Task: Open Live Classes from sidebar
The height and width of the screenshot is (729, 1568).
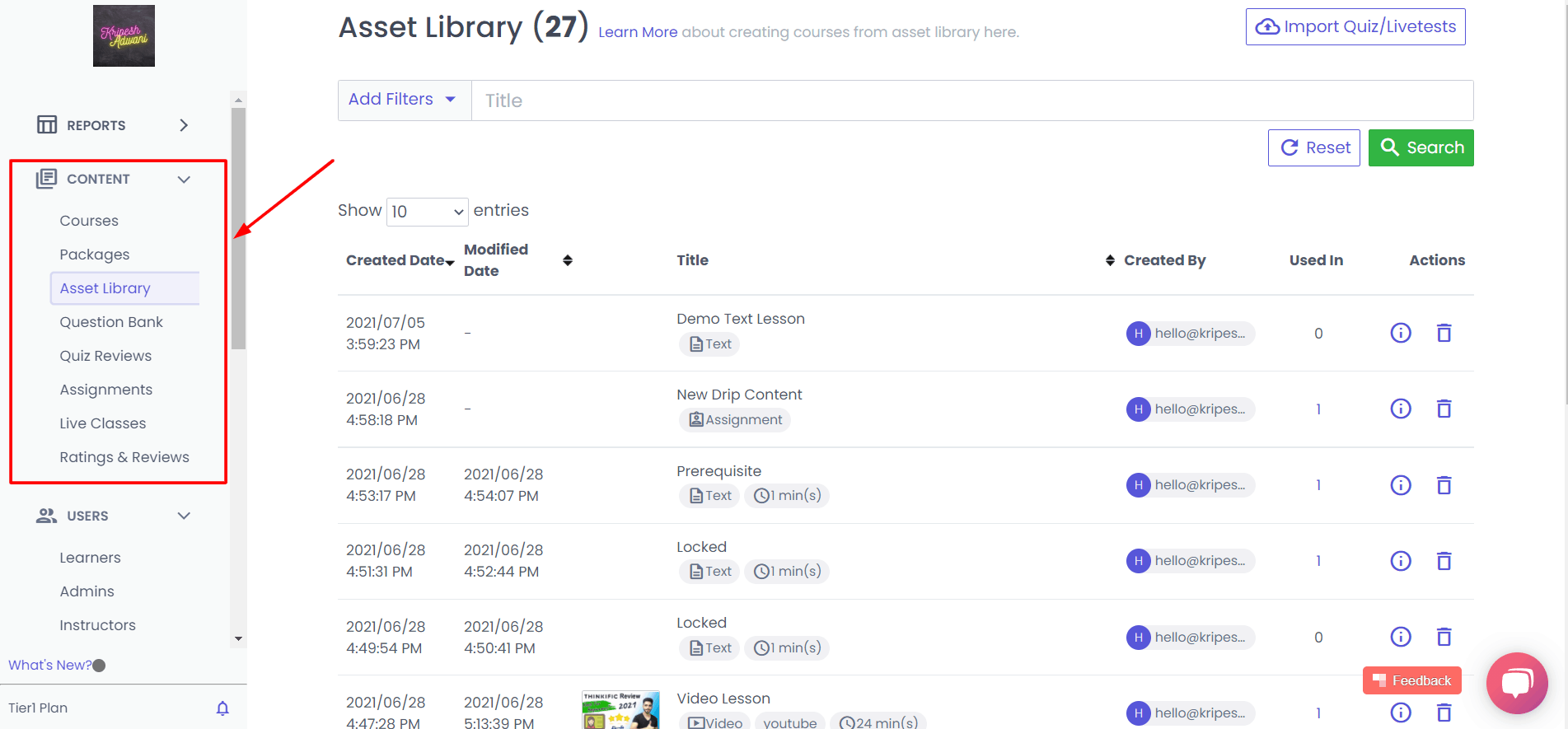Action: (x=103, y=423)
